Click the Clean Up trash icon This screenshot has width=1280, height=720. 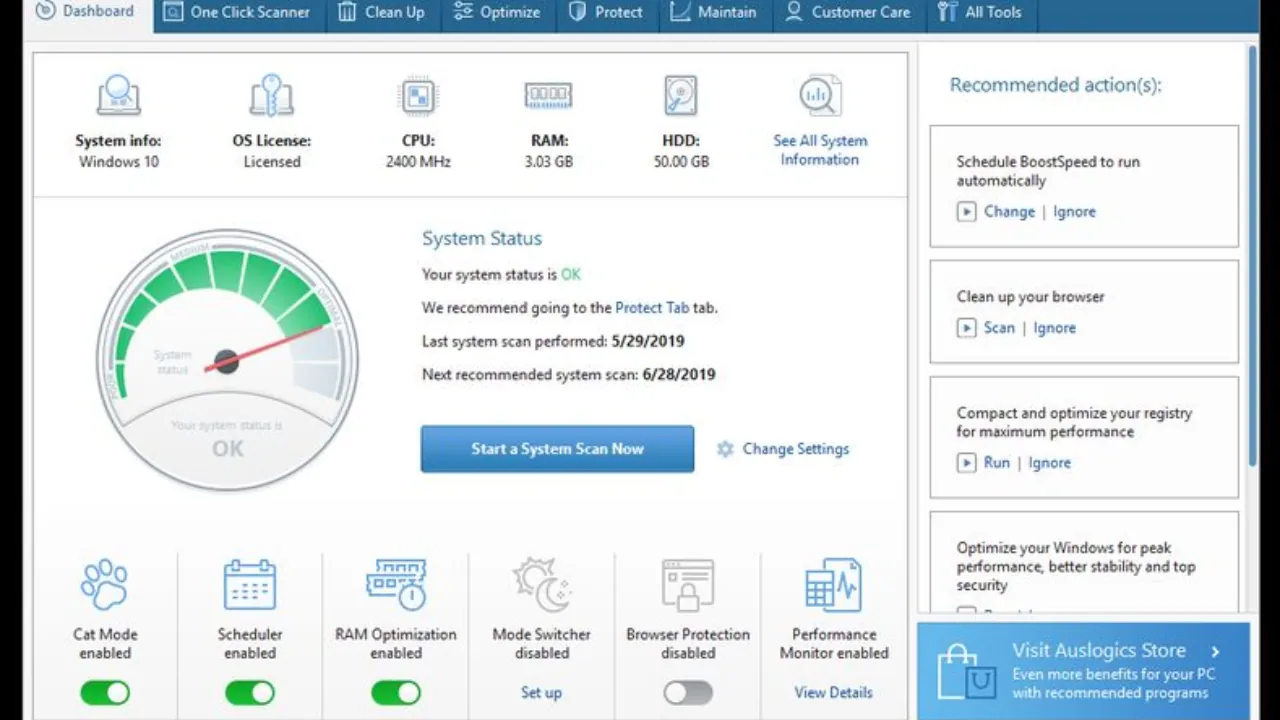[x=347, y=12]
